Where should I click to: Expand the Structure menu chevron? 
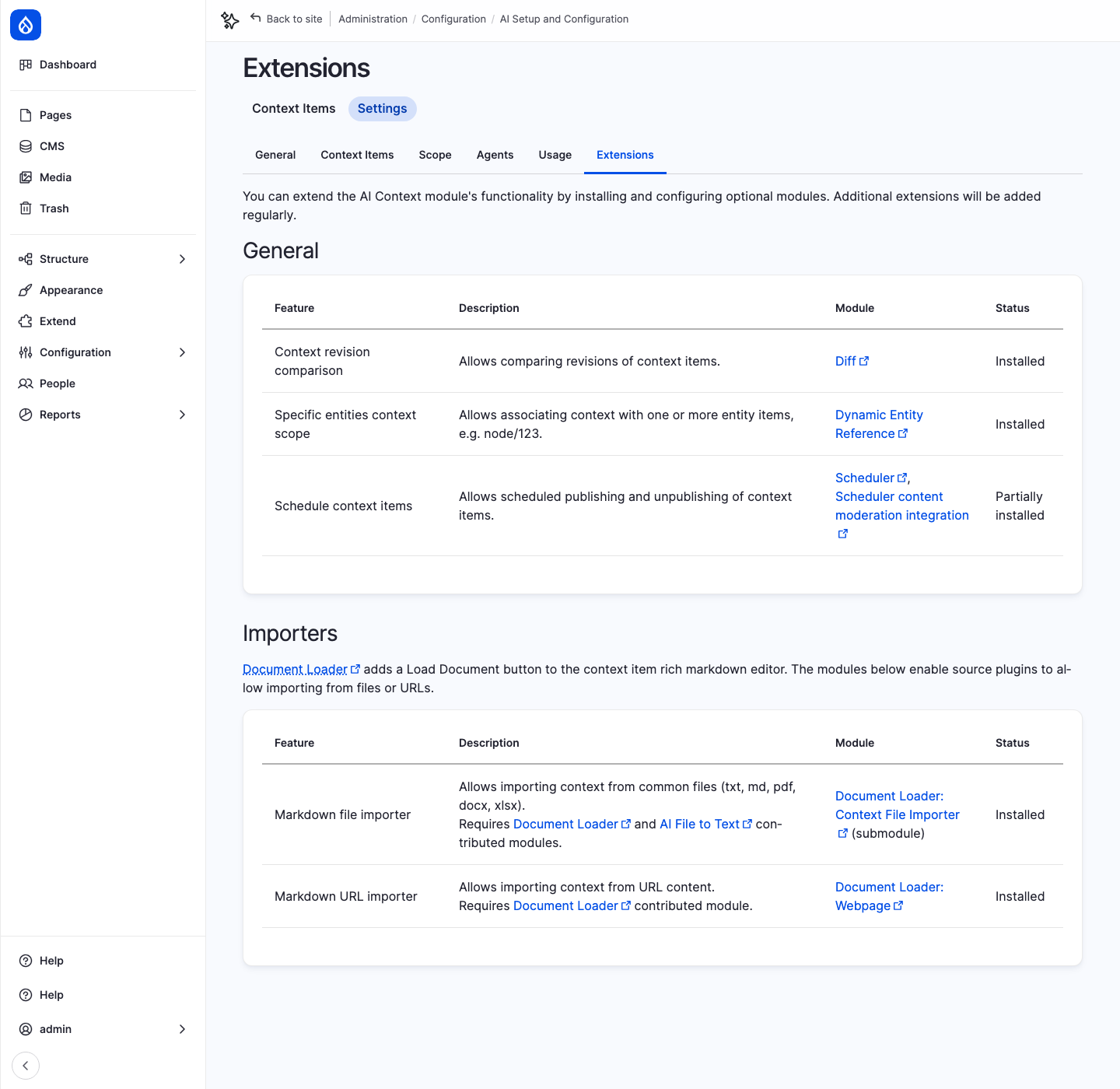[x=182, y=259]
